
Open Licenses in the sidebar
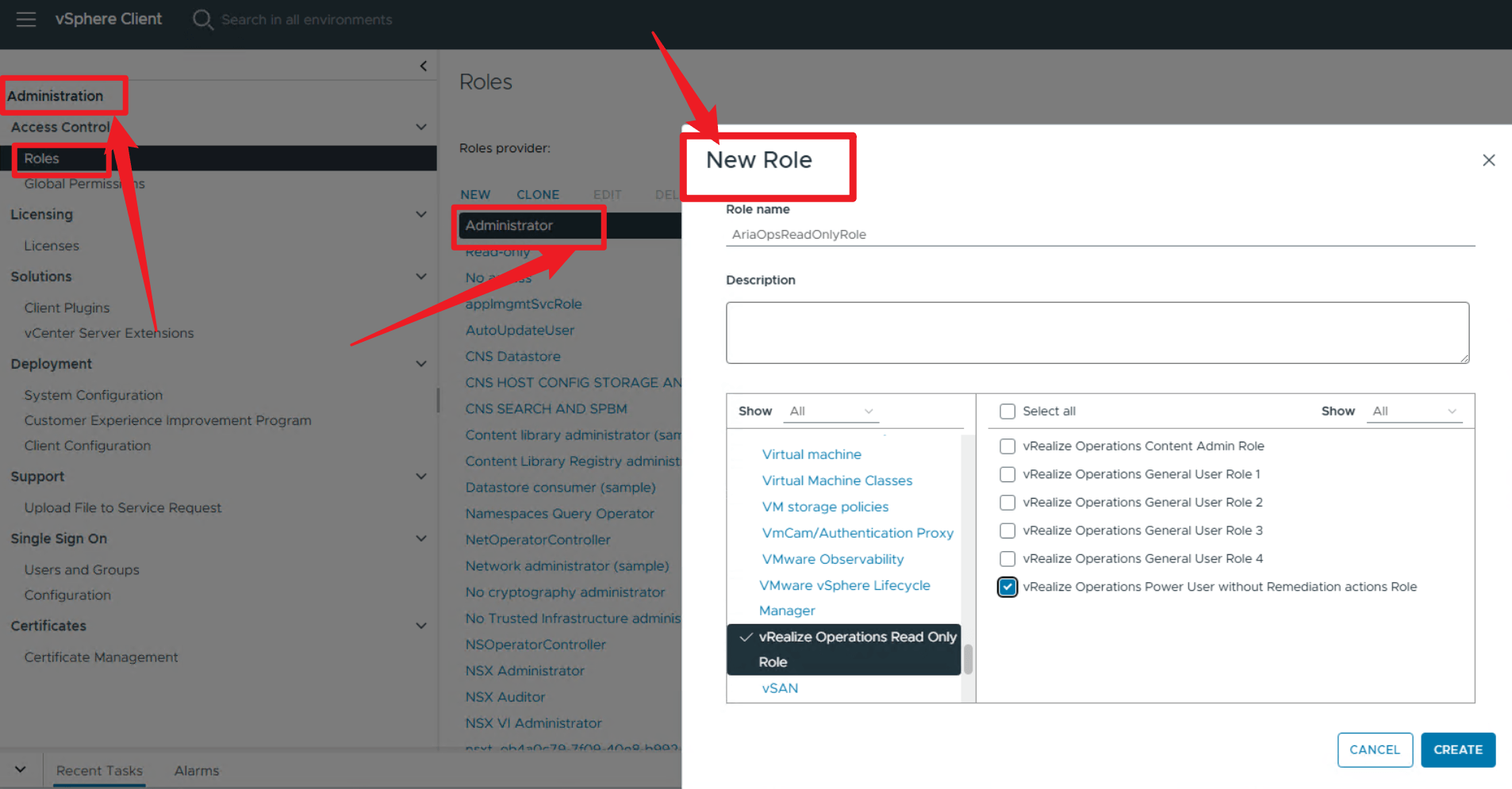click(52, 246)
